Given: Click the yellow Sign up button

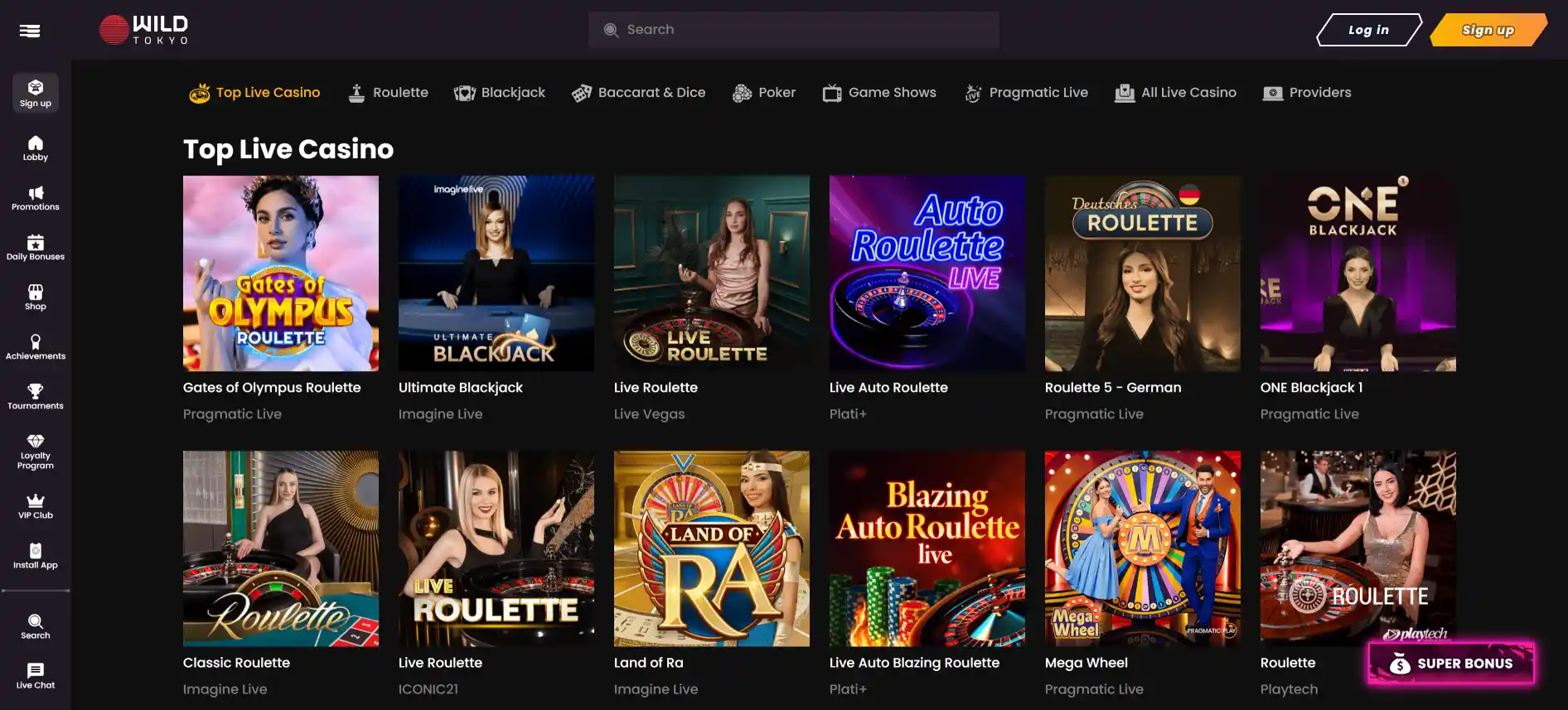Looking at the screenshot, I should [1488, 30].
